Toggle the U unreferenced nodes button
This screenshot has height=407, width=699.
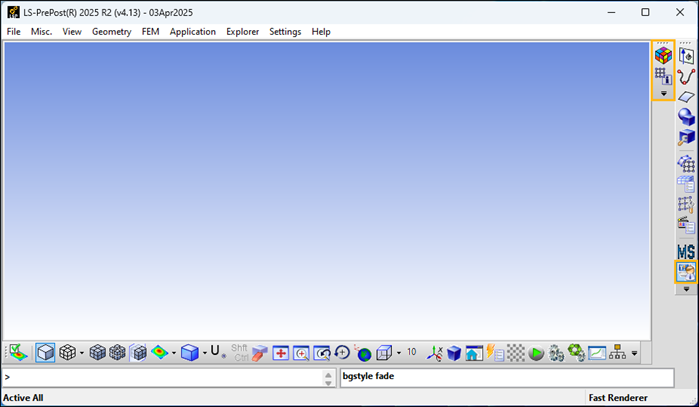(217, 352)
